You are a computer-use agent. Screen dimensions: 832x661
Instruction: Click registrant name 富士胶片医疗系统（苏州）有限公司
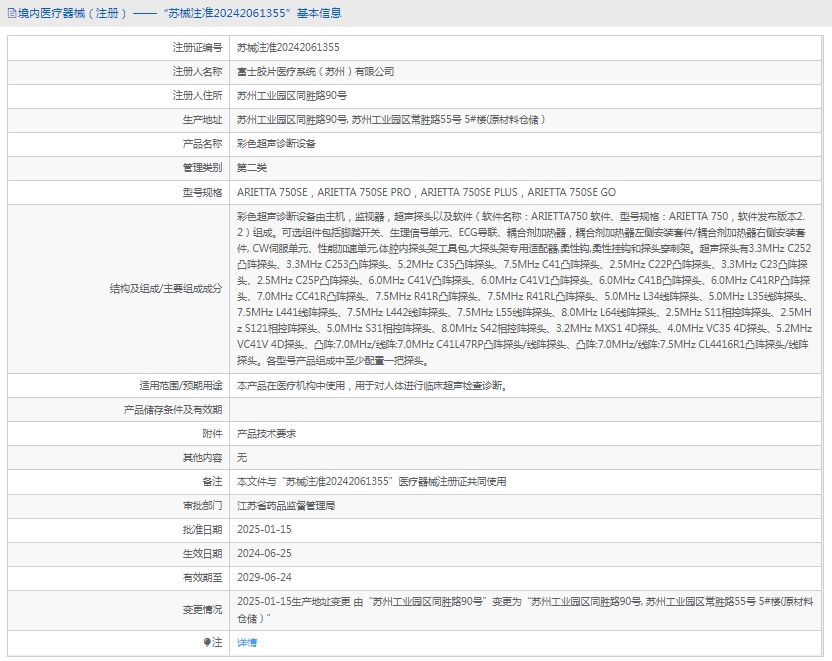[x=315, y=72]
